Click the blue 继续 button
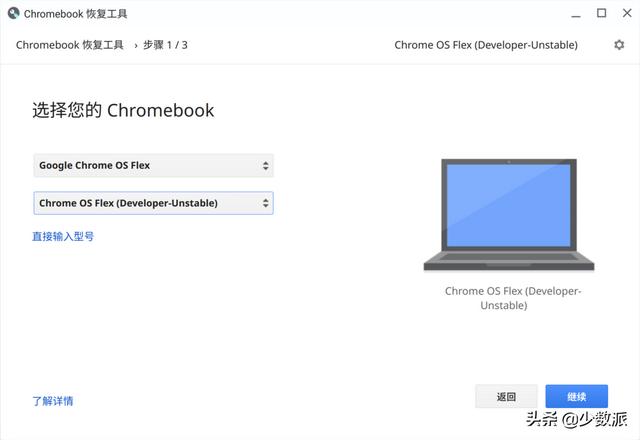 coord(576,396)
